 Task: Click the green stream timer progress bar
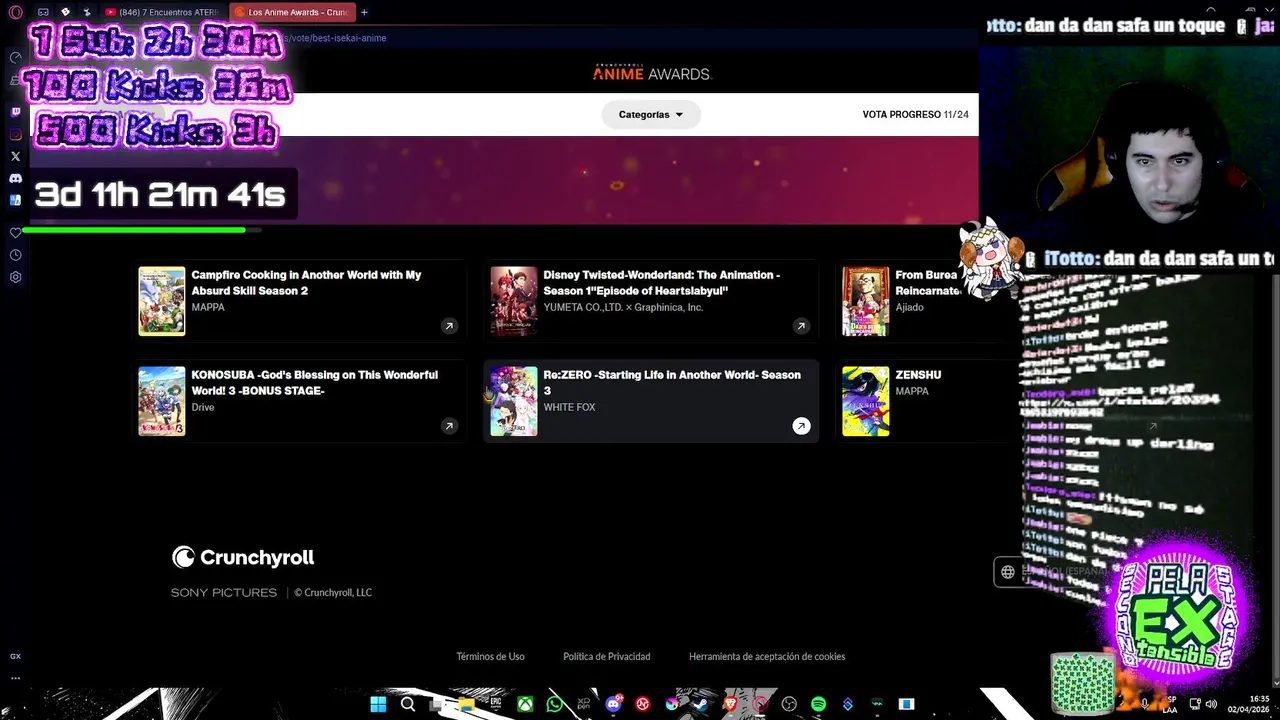(x=141, y=230)
